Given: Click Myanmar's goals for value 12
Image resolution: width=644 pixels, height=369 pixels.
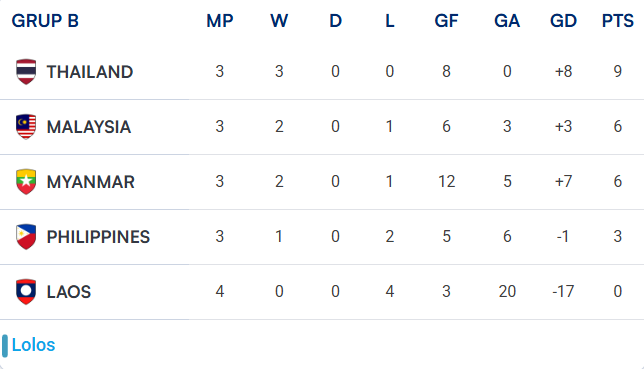Looking at the screenshot, I should (x=446, y=181).
